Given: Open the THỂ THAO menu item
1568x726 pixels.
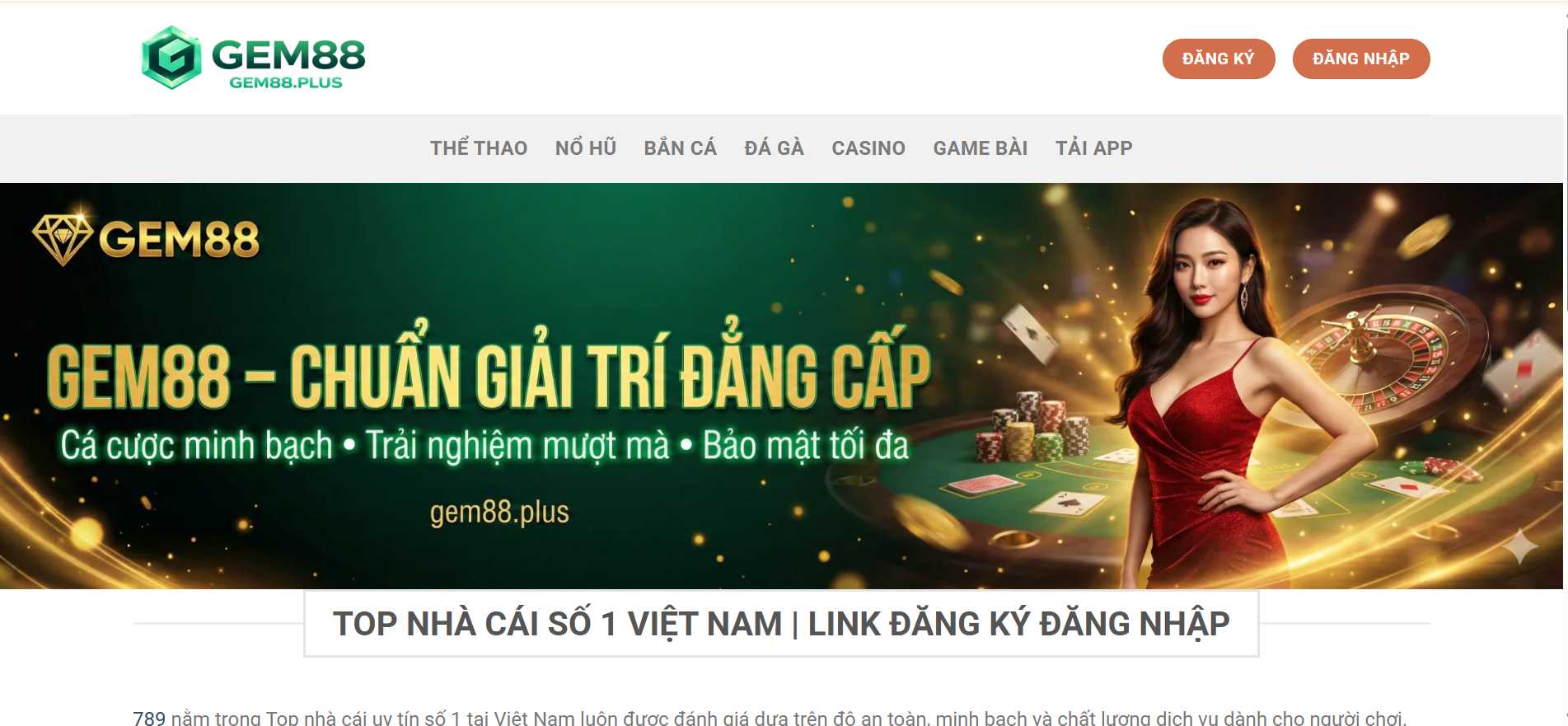Looking at the screenshot, I should coord(479,148).
